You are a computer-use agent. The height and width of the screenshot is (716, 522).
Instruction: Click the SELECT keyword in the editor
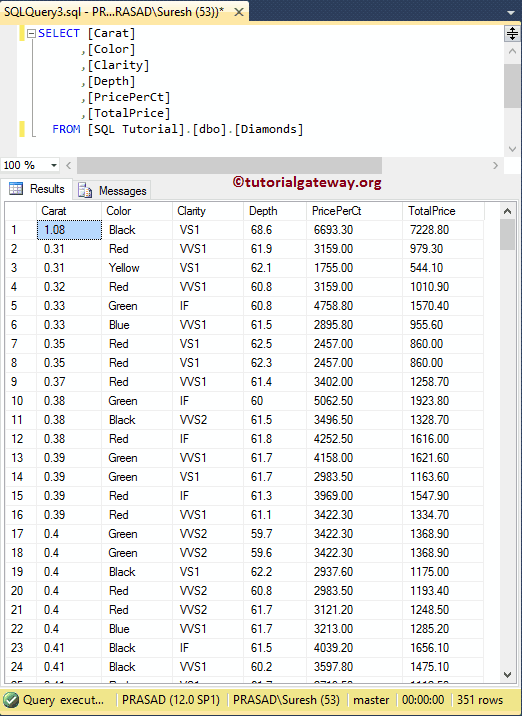[59, 33]
